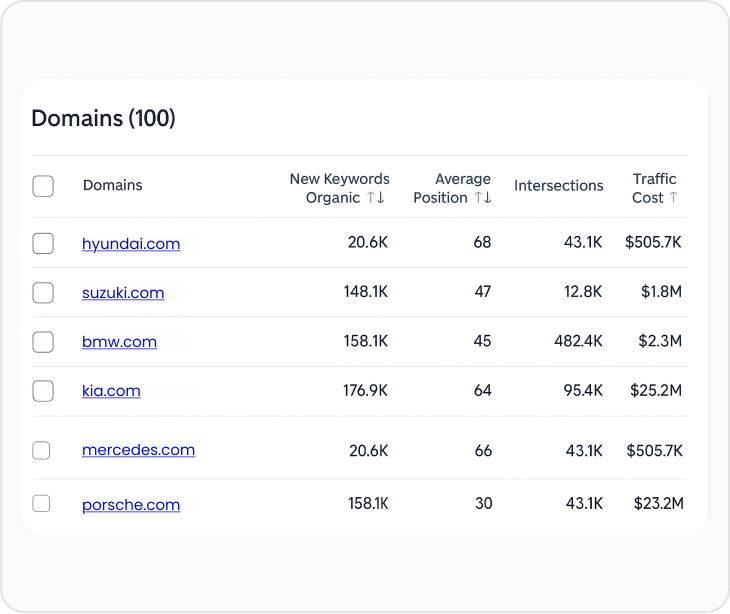
Task: Follow the kia.com domain link
Action: [111, 391]
